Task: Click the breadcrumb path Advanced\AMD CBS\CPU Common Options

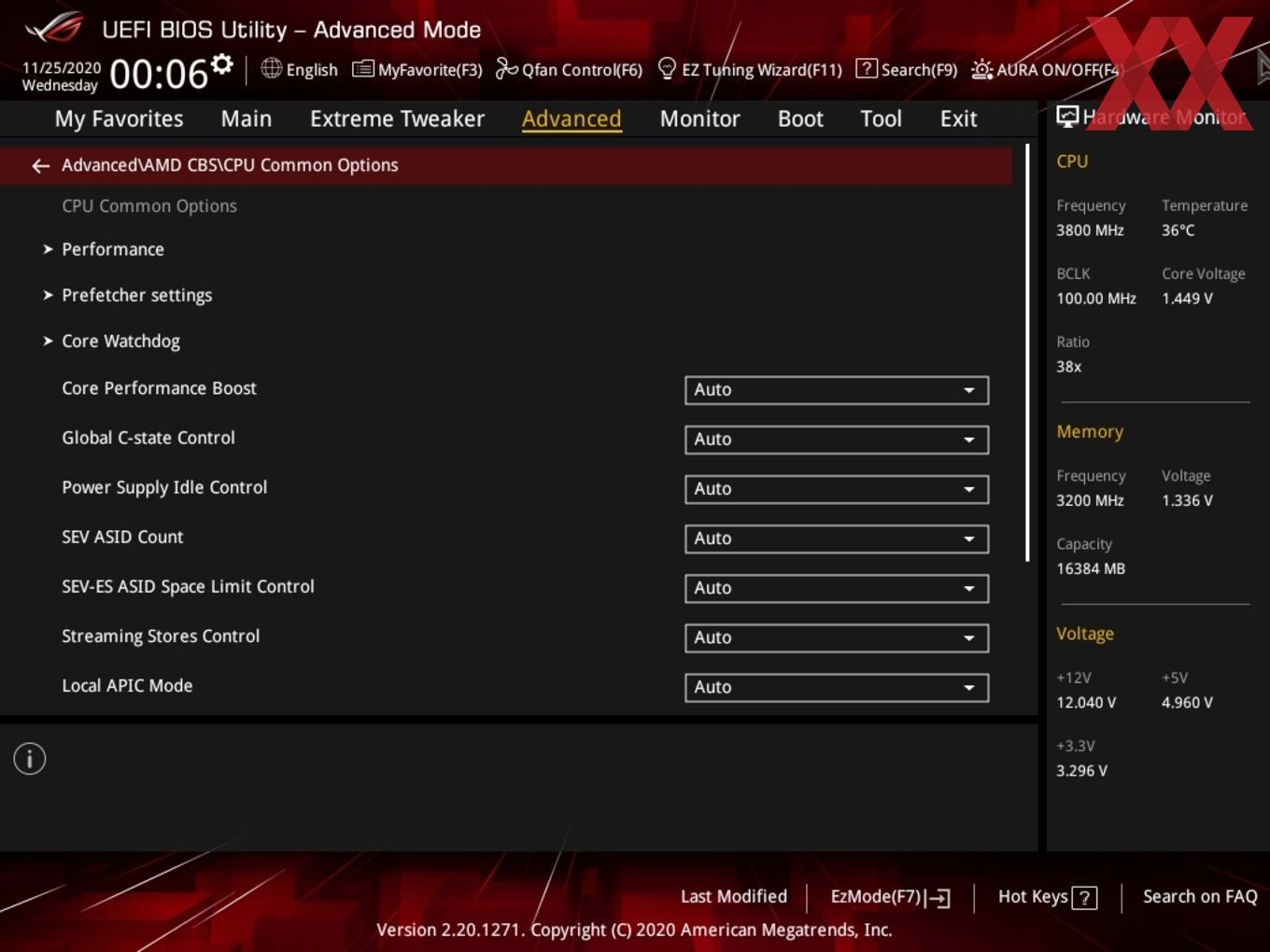Action: [230, 165]
